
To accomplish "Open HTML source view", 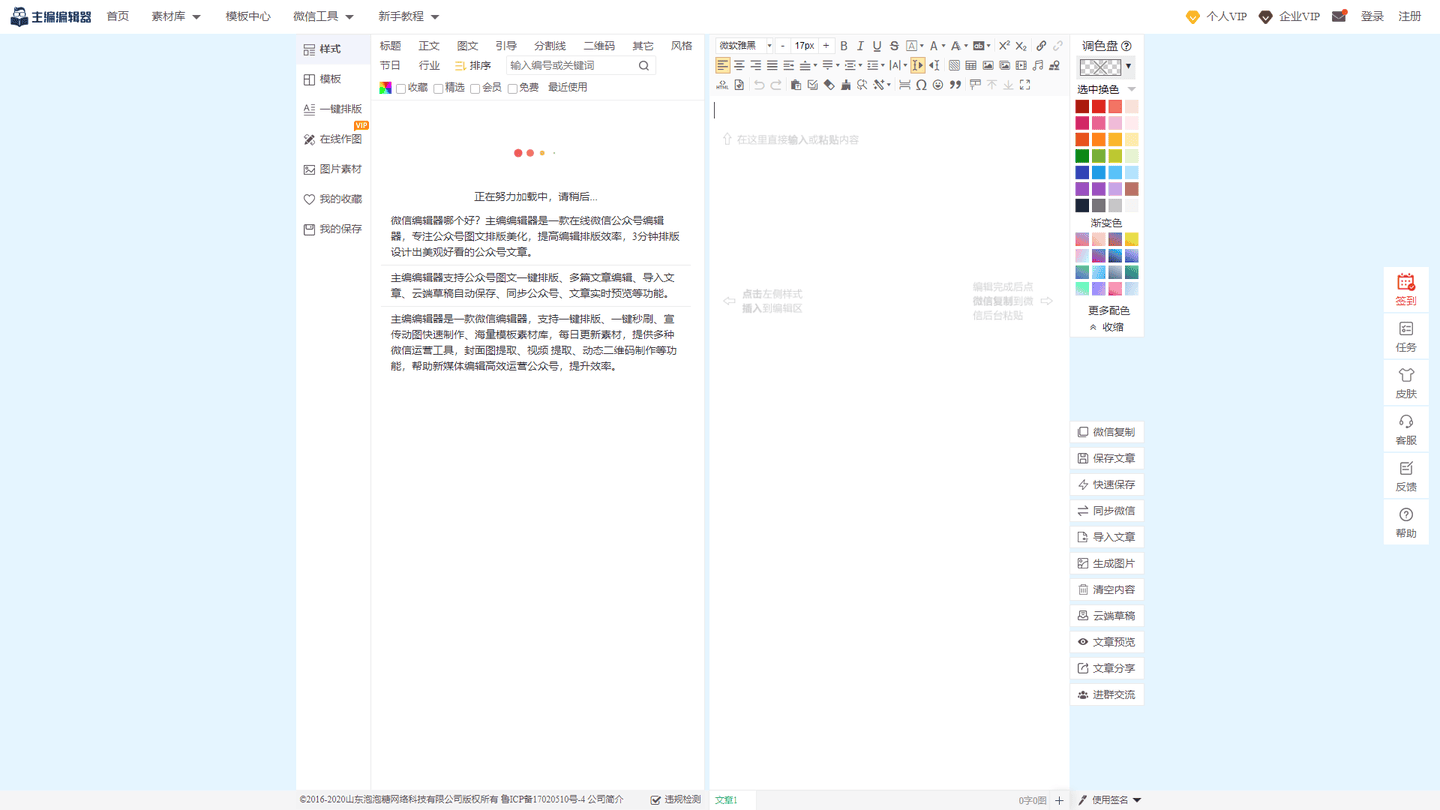I will [x=722, y=85].
